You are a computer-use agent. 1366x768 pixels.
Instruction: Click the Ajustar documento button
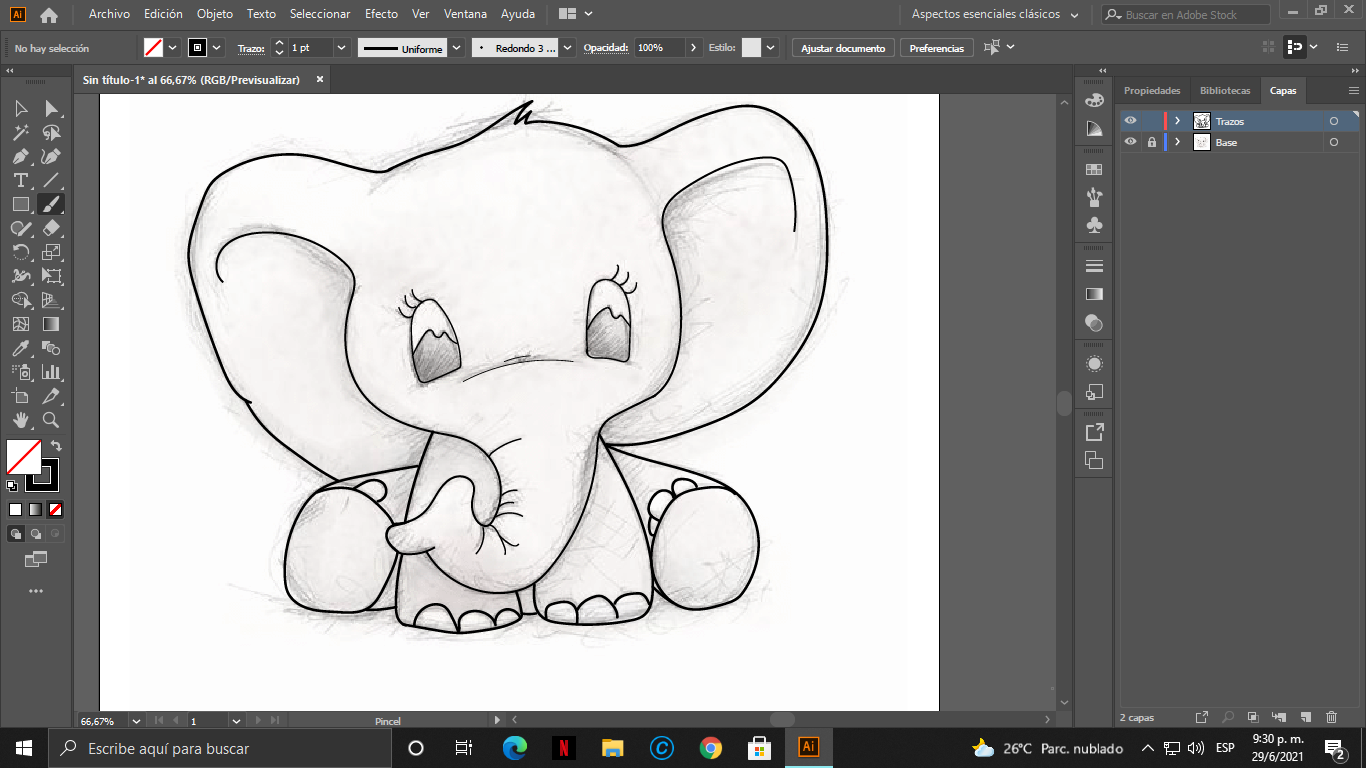pos(843,48)
